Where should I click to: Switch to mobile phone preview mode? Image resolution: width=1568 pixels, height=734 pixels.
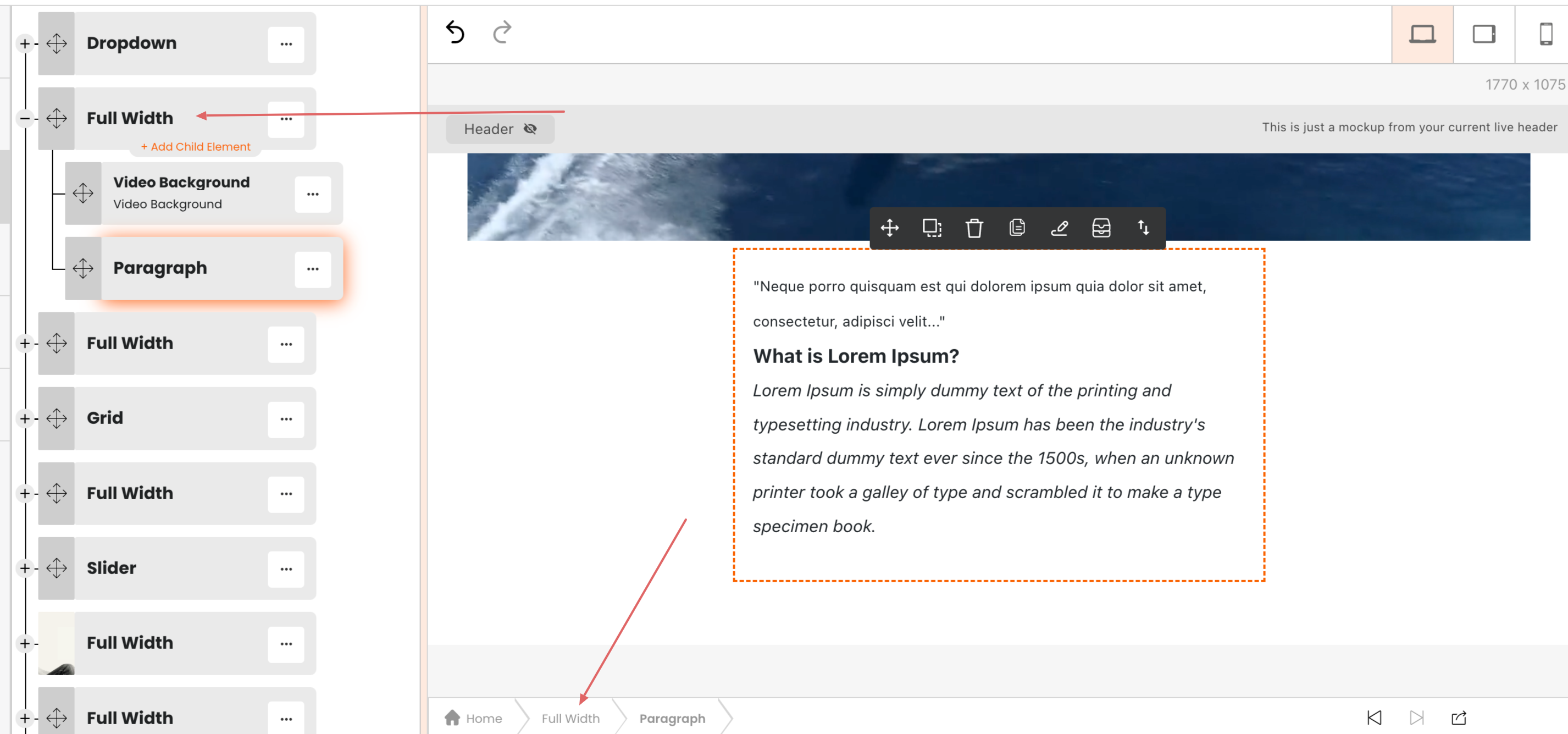click(x=1545, y=34)
